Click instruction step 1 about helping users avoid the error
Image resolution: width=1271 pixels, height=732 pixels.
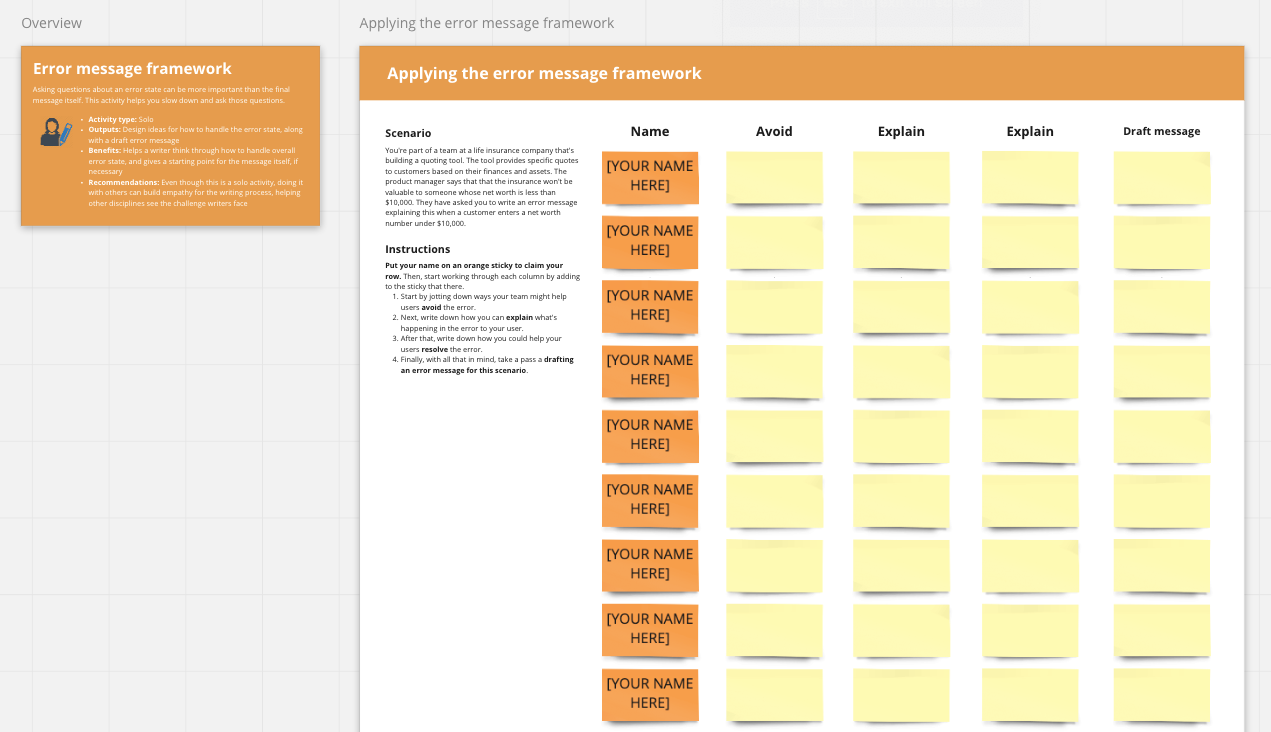click(484, 301)
